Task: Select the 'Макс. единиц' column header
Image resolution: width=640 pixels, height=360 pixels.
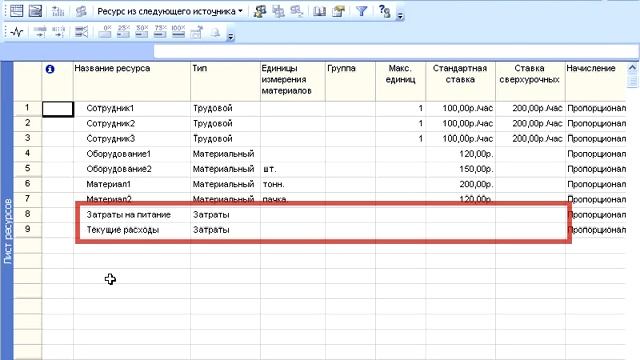Action: (400, 81)
